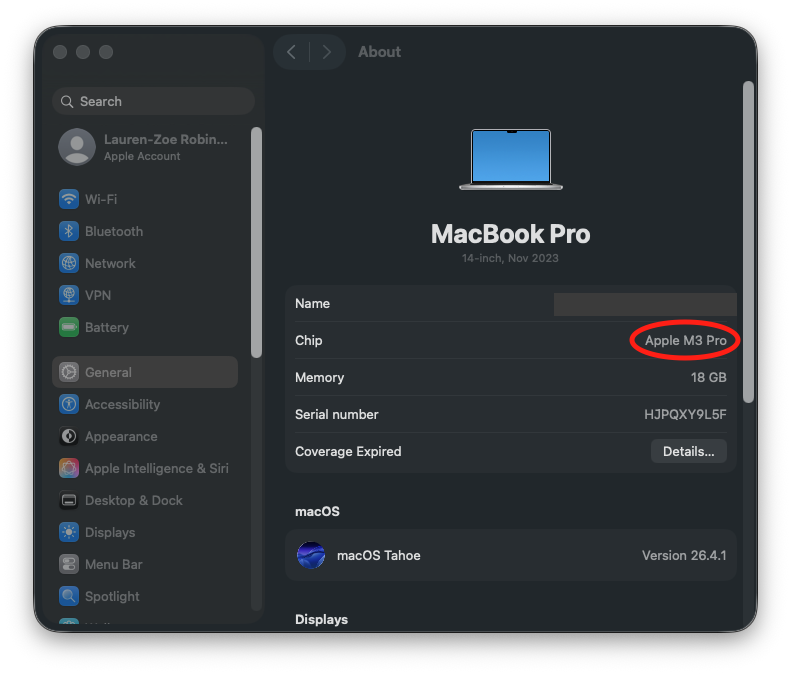Image resolution: width=791 pixels, height=674 pixels.
Task: Click the Search field in sidebar
Action: 153,101
